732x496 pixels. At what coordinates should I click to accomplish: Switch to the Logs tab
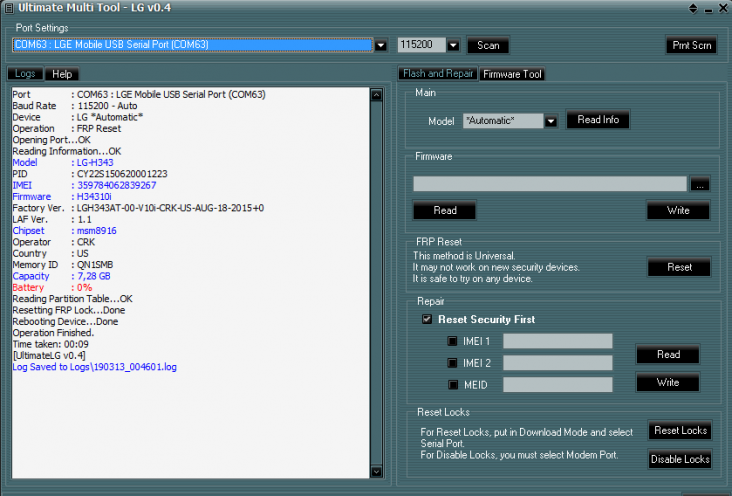[25, 74]
